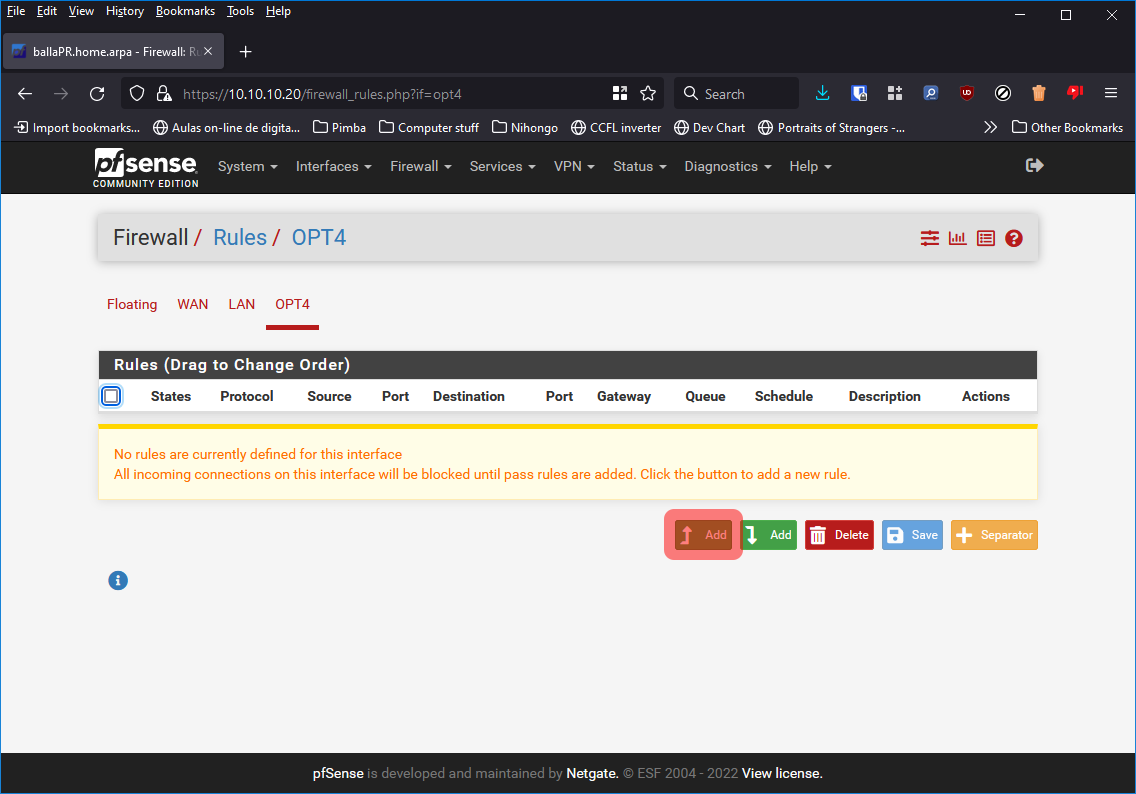Expand the Interfaces dropdown menu
Image resolution: width=1136 pixels, height=794 pixels.
(x=333, y=166)
